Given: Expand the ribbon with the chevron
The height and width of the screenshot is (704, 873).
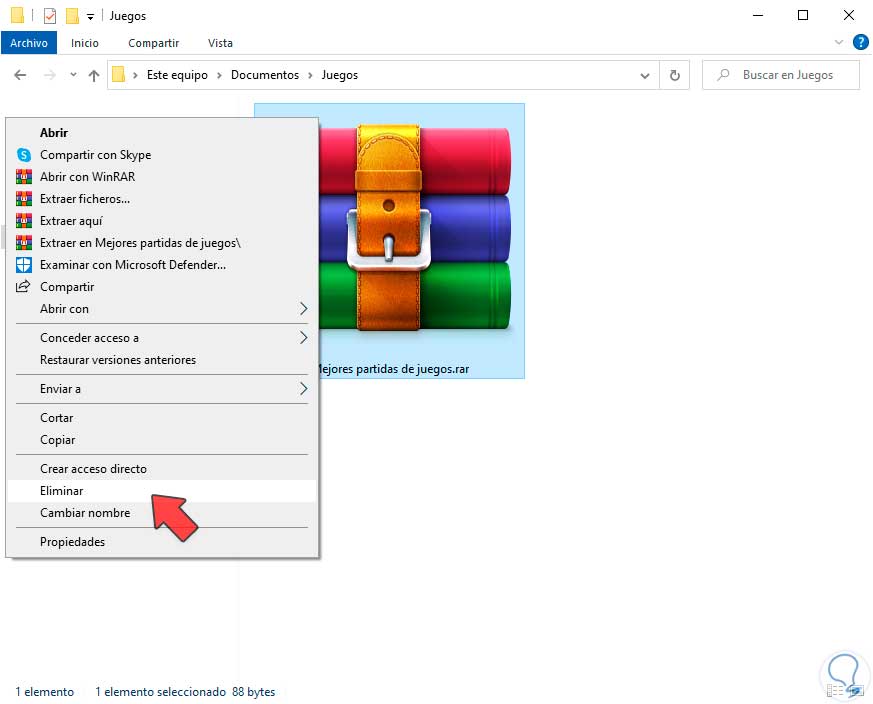Looking at the screenshot, I should (x=838, y=42).
